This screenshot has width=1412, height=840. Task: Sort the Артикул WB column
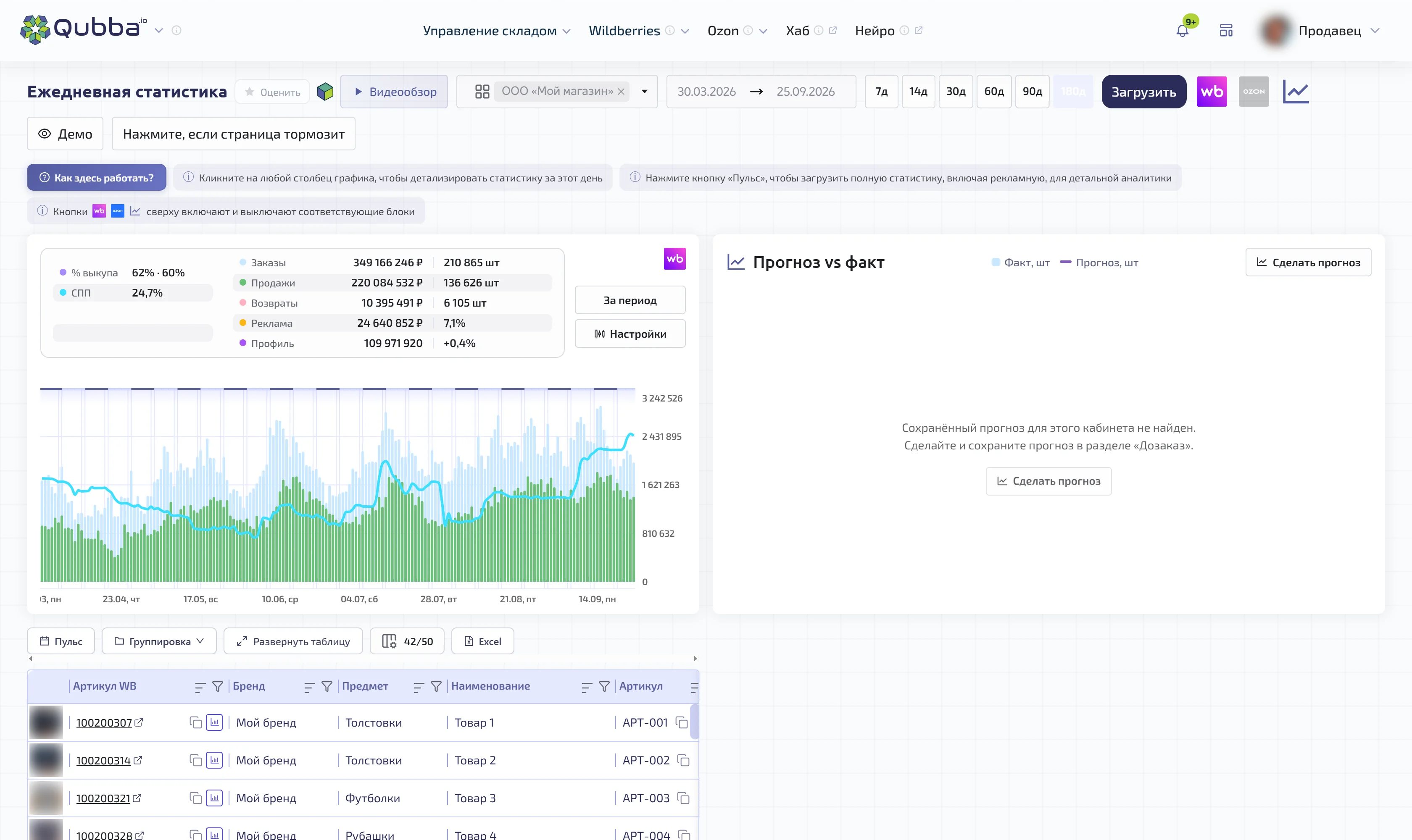[199, 687]
